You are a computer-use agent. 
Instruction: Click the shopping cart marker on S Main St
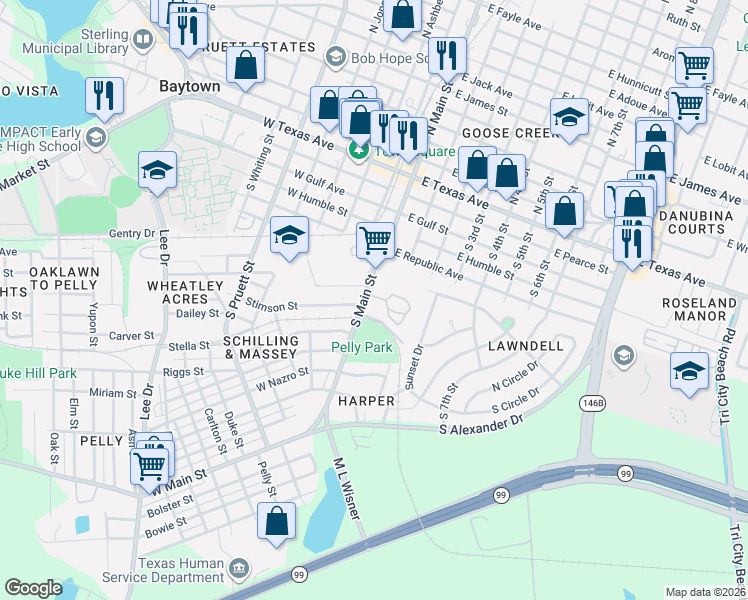(x=376, y=242)
